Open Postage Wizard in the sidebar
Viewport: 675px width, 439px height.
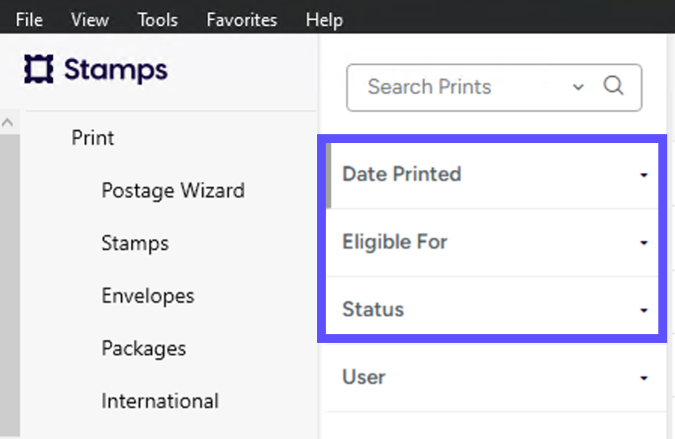coord(173,190)
